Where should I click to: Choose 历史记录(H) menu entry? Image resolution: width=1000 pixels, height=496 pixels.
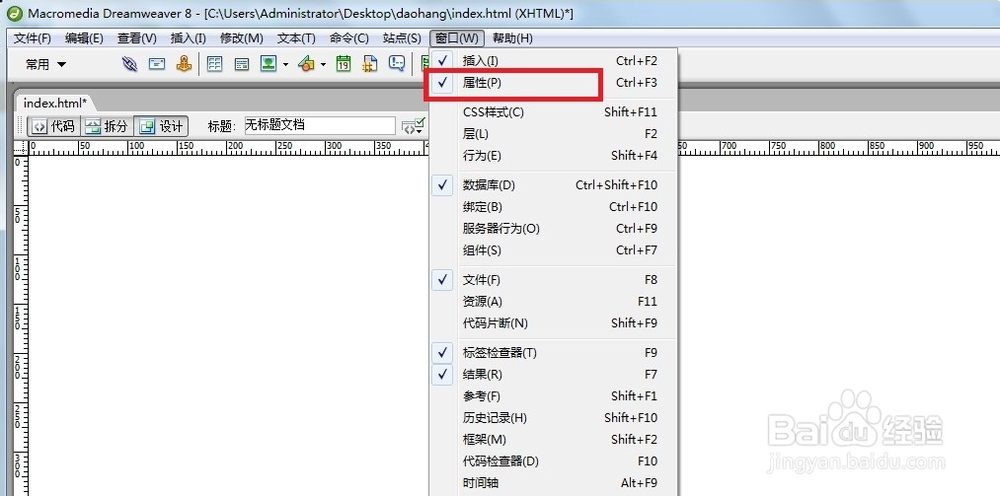tap(554, 418)
